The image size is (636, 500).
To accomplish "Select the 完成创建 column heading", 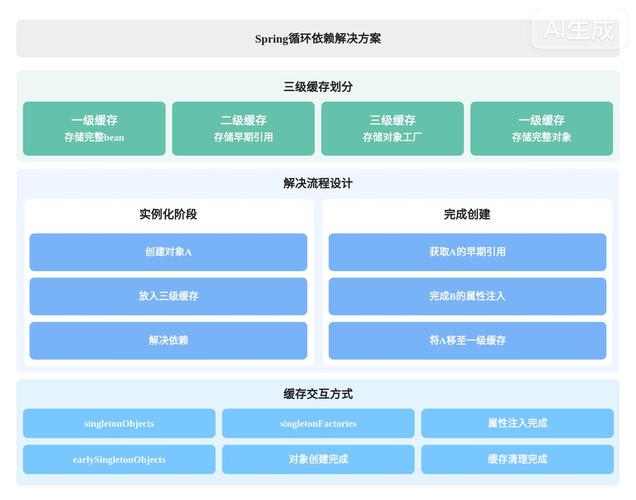I will point(467,214).
